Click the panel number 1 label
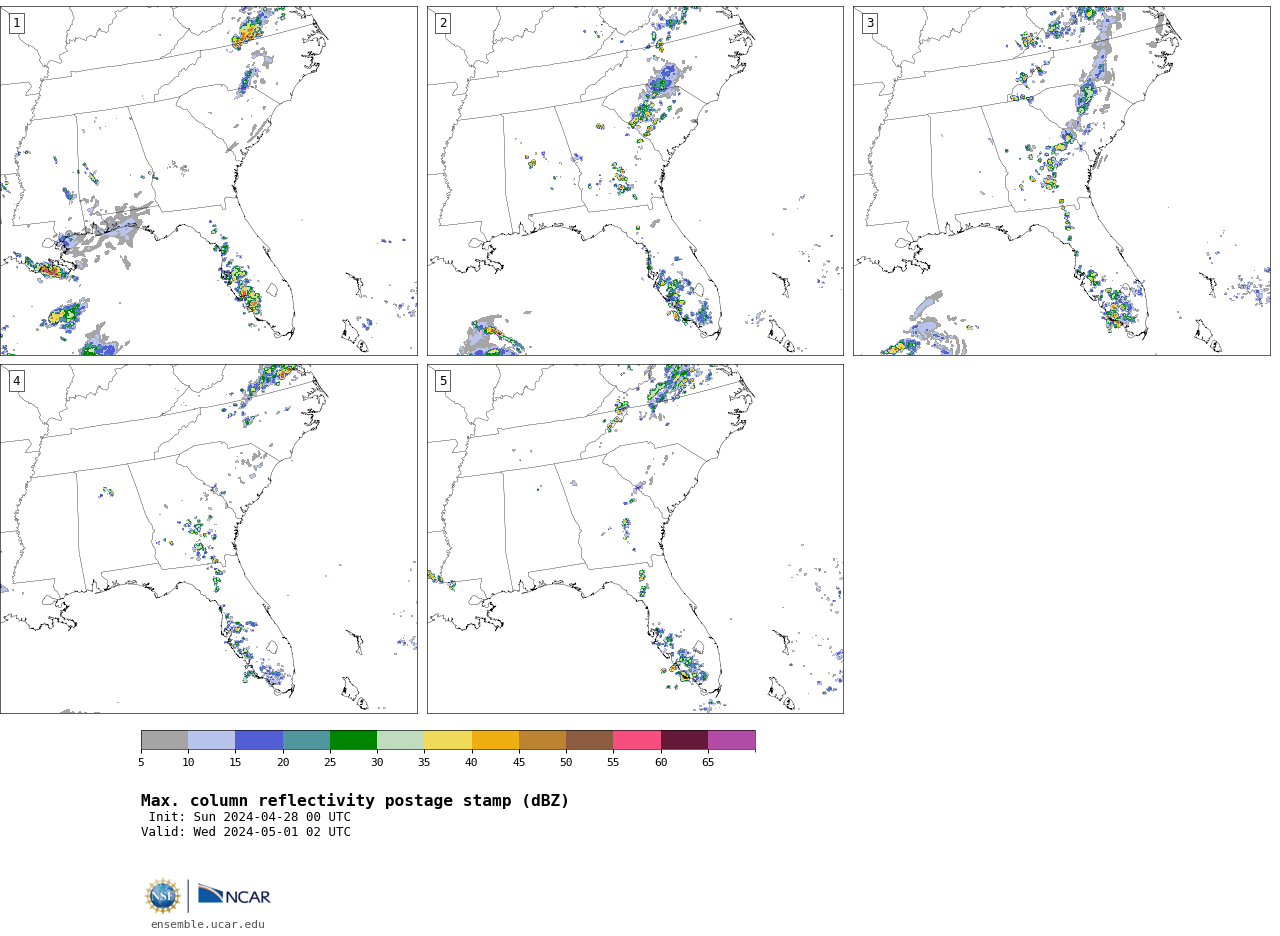1280x936 pixels. tap(16, 23)
